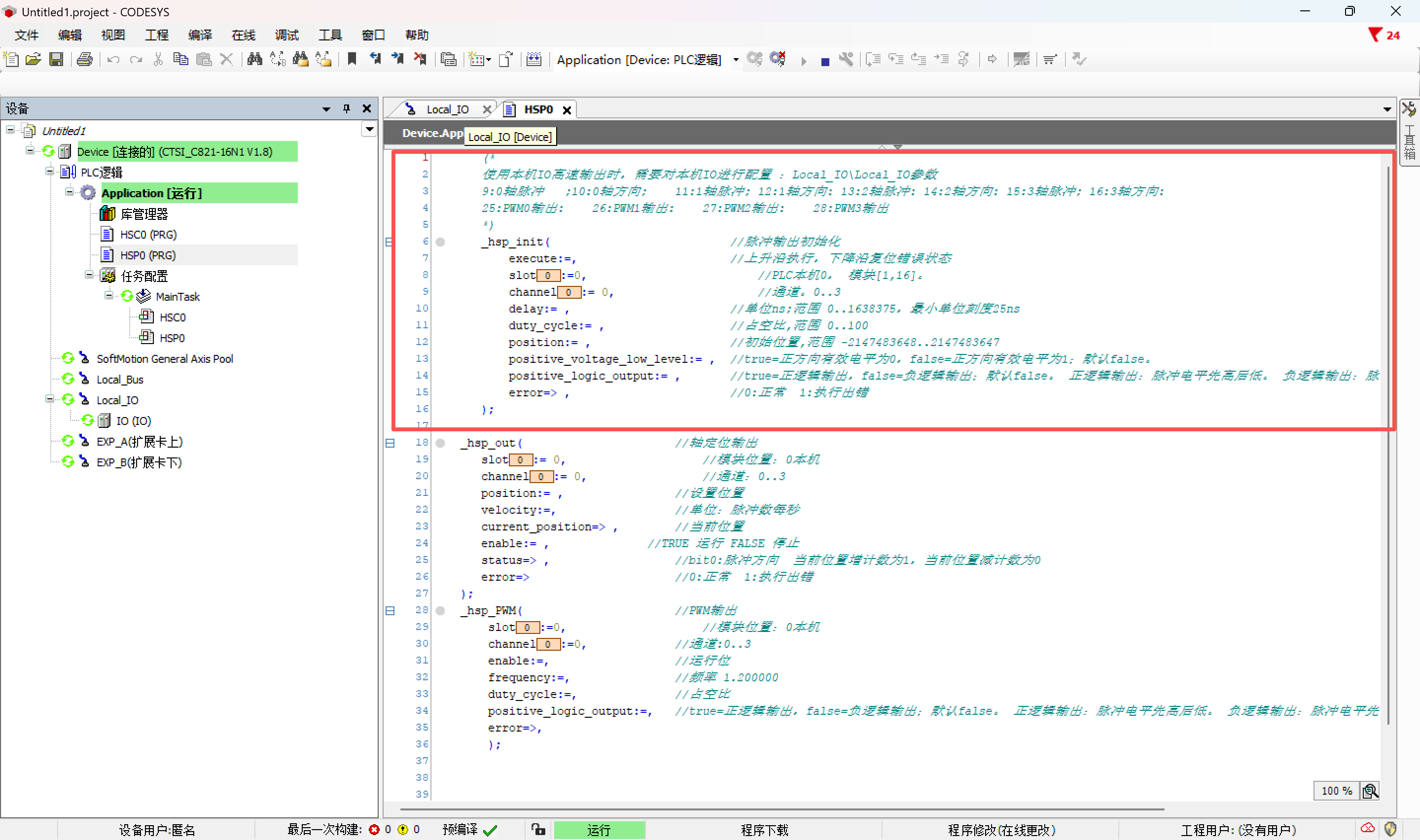Open the editor tab list dropdown
Viewport: 1420px width, 840px height.
click(x=1386, y=108)
